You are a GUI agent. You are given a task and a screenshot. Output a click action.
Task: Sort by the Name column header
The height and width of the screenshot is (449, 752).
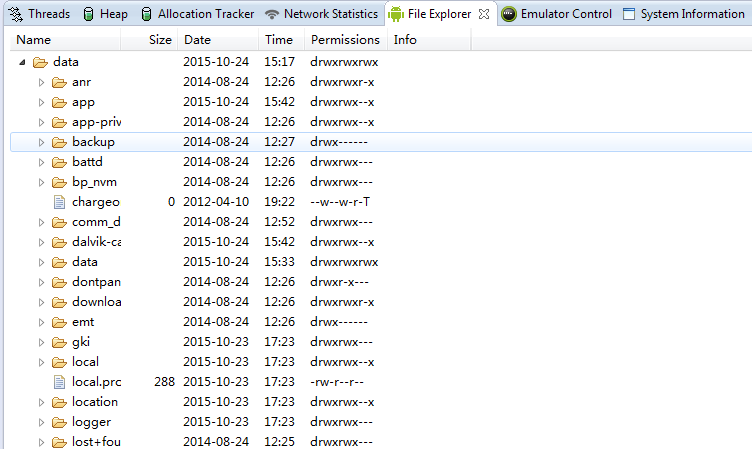pyautogui.click(x=65, y=40)
